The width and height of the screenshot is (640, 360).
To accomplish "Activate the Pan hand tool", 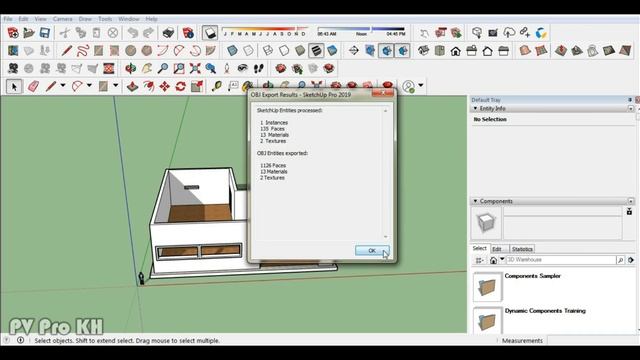I will click(x=147, y=68).
